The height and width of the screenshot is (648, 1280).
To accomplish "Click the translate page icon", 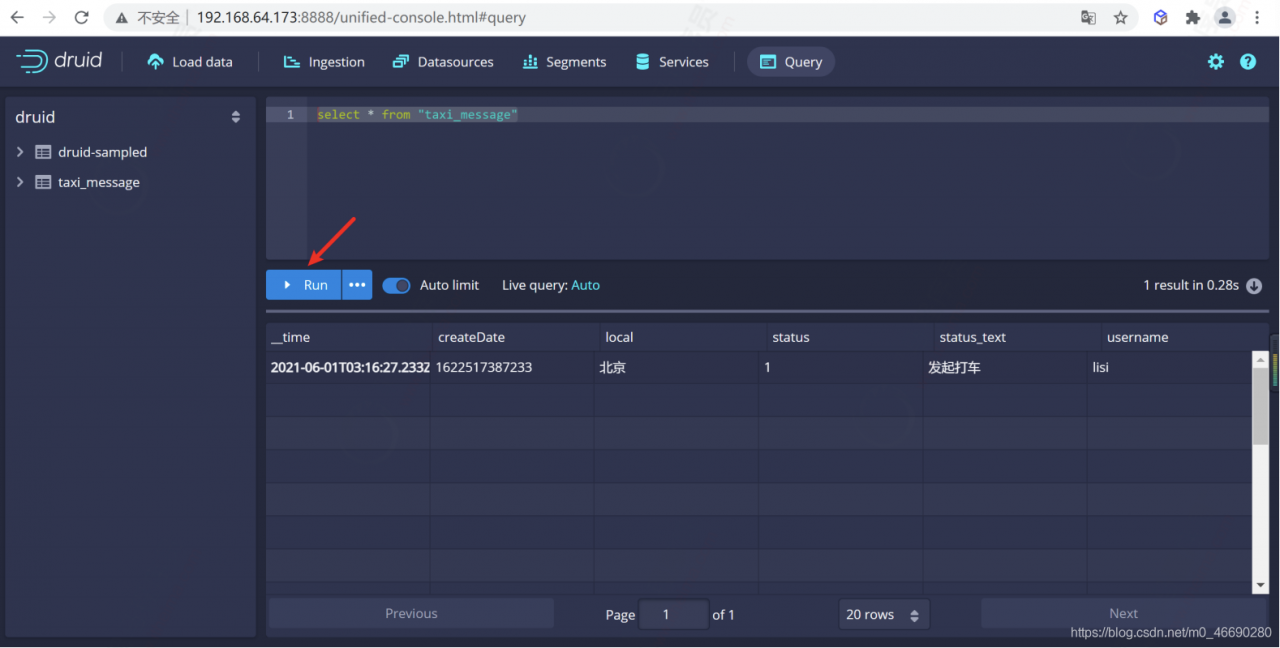I will pyautogui.click(x=1088, y=17).
